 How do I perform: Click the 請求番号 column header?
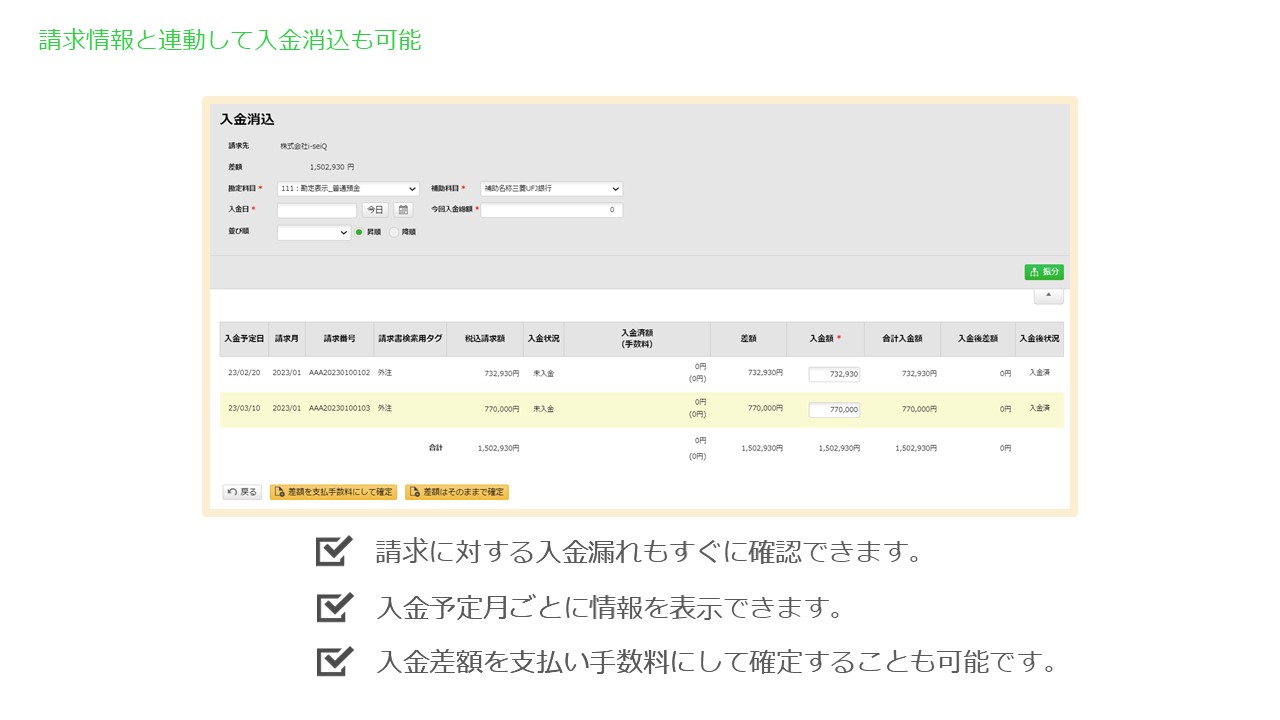pos(339,339)
